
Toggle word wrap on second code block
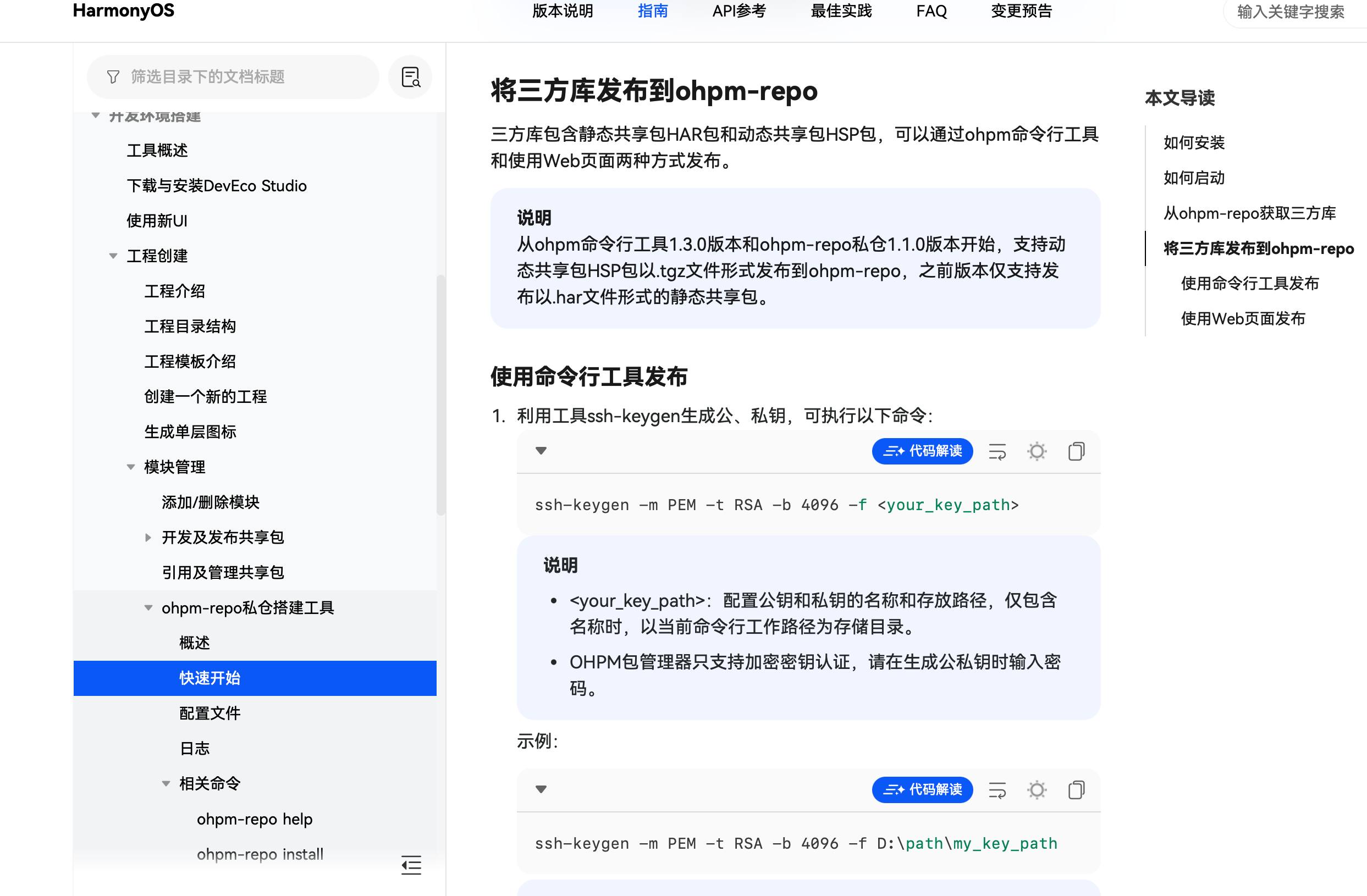(997, 790)
